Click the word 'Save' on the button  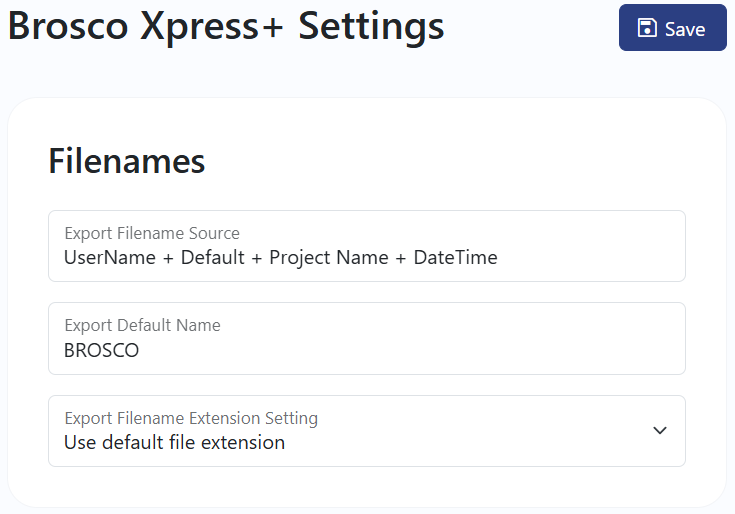[685, 30]
